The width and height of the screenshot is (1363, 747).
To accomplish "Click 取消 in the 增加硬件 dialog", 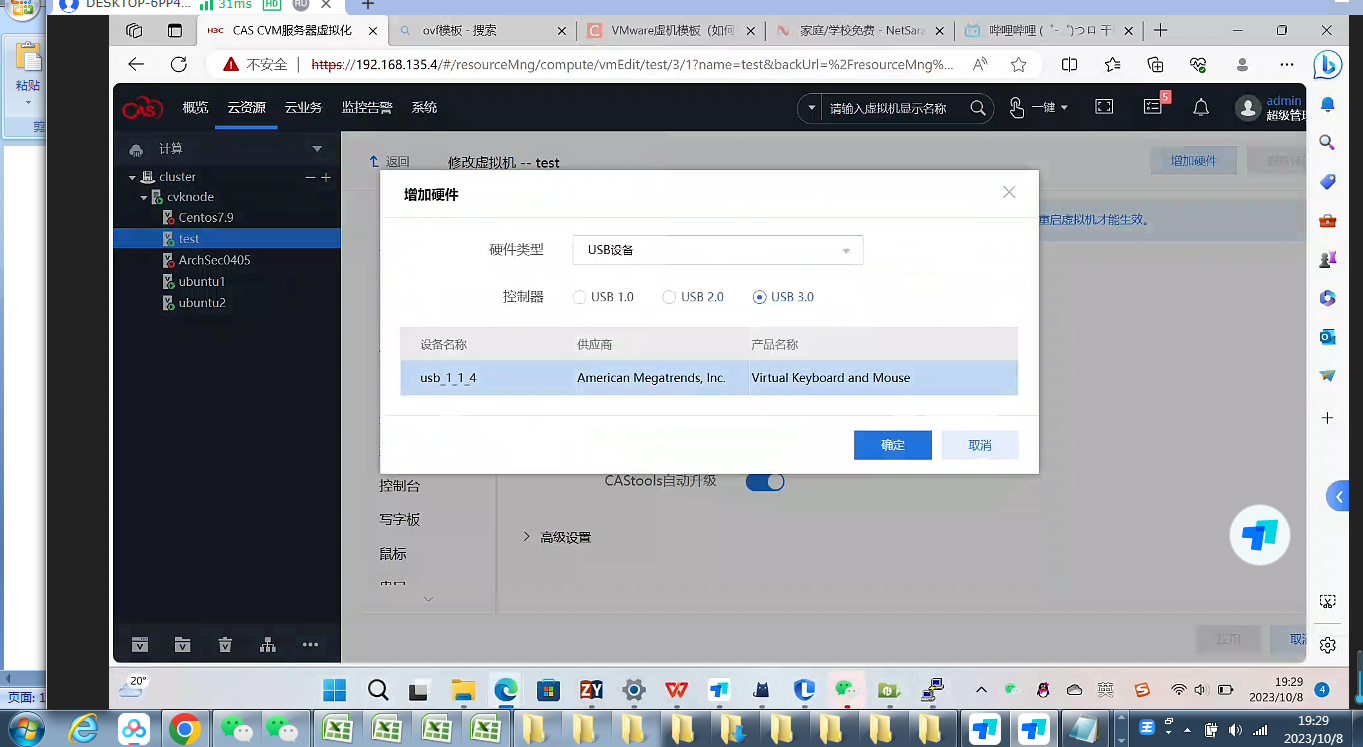I will click(x=980, y=445).
